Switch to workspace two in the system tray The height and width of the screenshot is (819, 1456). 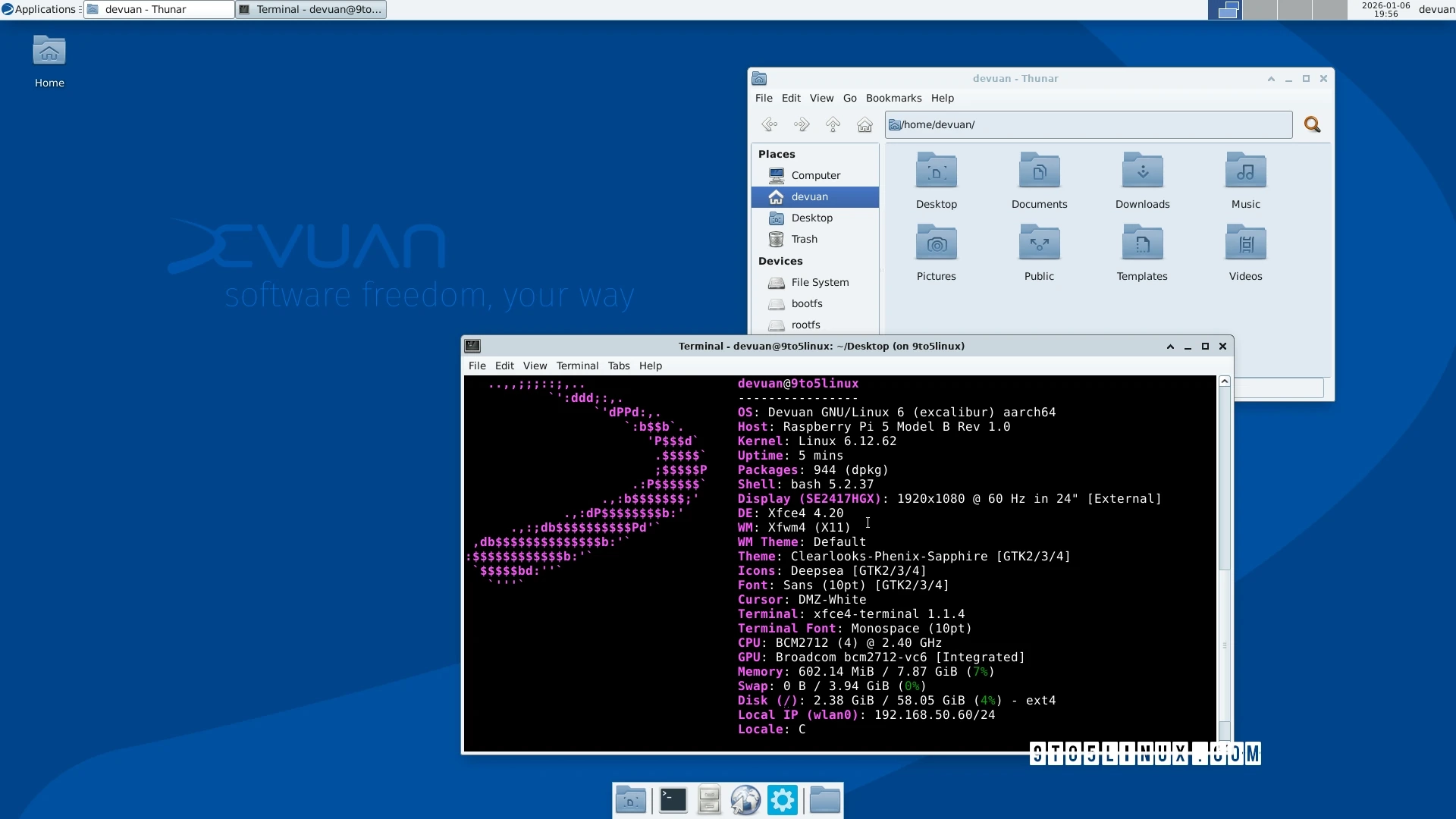point(1259,10)
